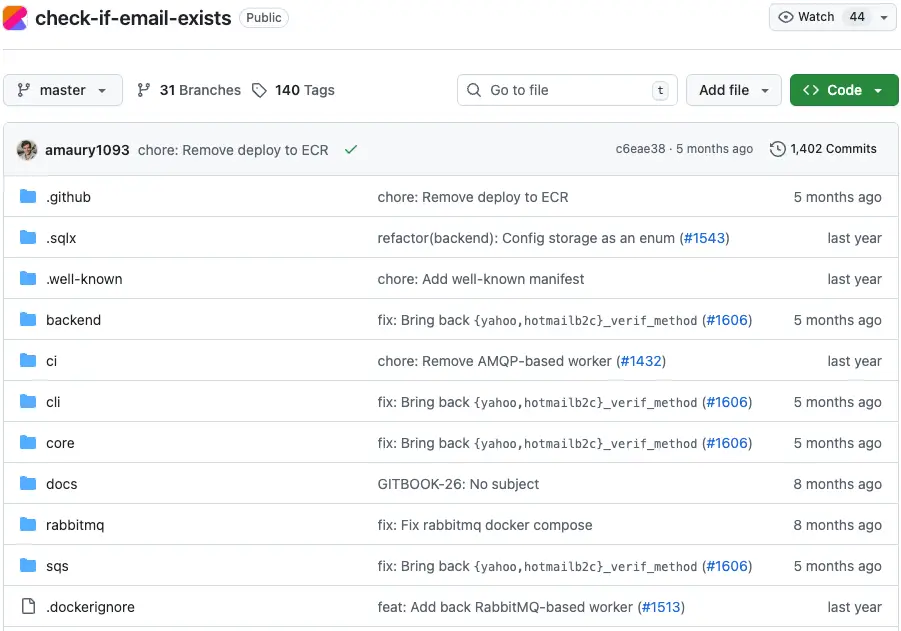Image resolution: width=901 pixels, height=631 pixels.
Task: Open the amaury1093 username link
Action: pyautogui.click(x=87, y=150)
